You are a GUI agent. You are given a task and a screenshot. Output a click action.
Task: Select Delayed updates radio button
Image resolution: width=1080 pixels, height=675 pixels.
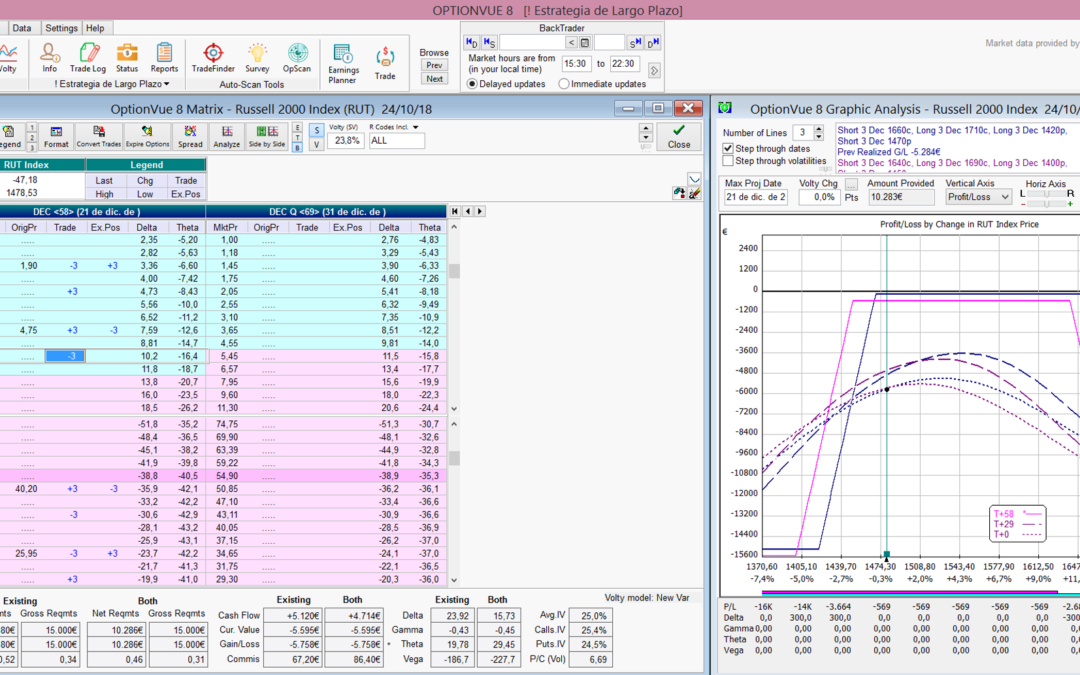click(x=472, y=84)
